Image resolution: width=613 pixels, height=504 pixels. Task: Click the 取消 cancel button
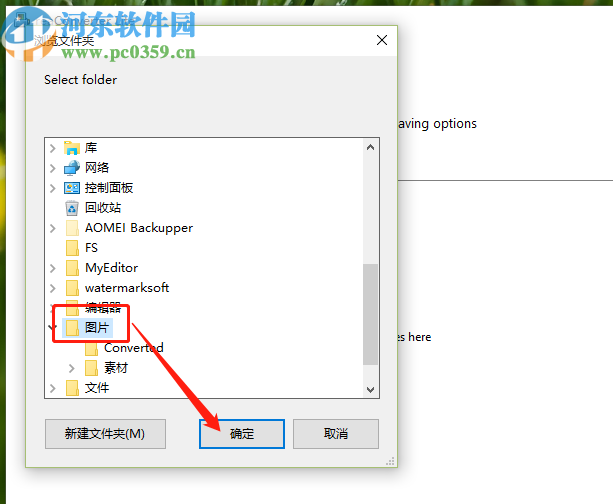[x=336, y=434]
